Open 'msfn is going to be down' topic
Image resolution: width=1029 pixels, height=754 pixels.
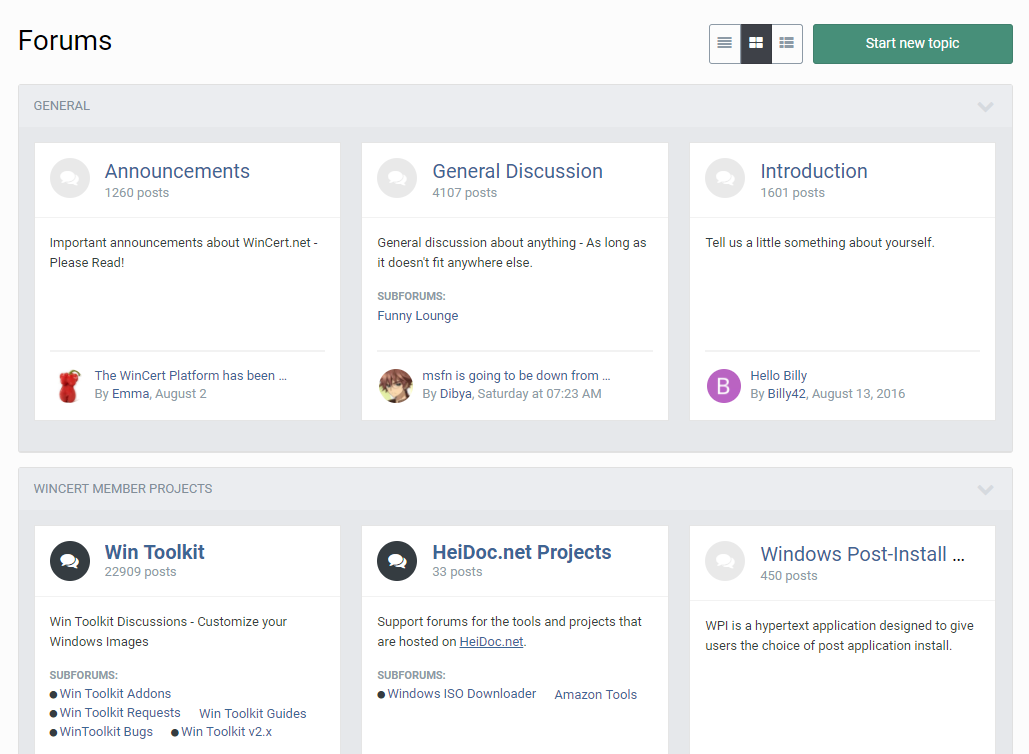click(x=516, y=375)
